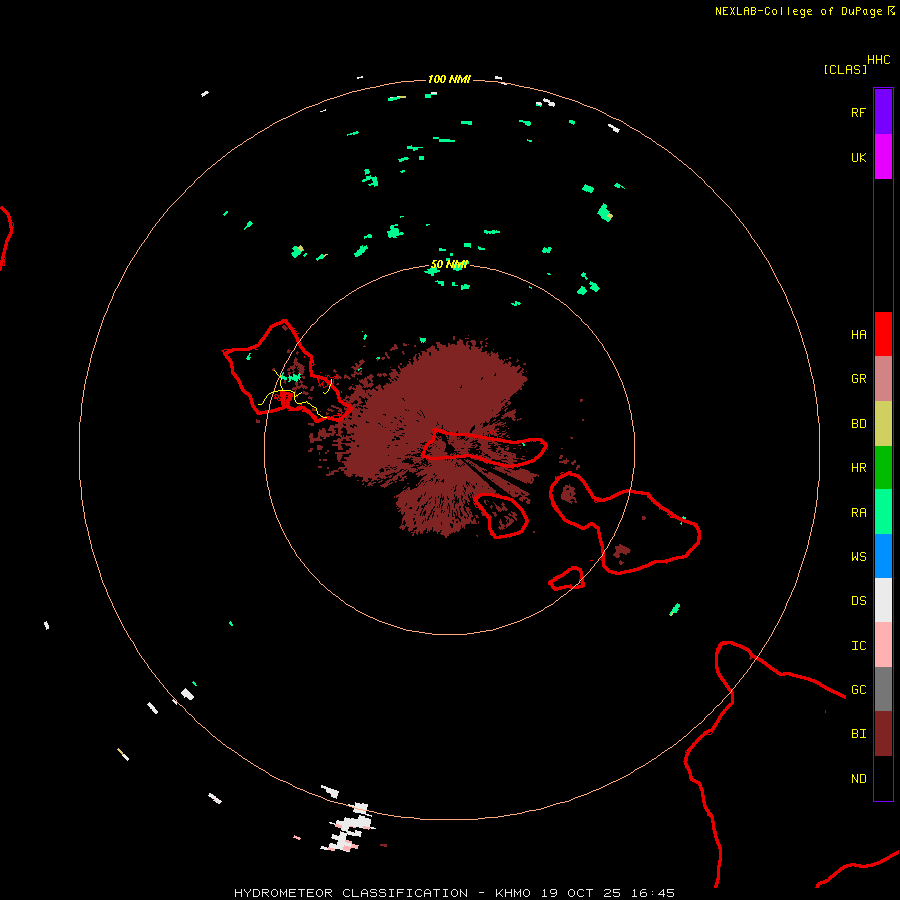
Task: Click the "[CLAS]" units label
Action: (x=845, y=69)
